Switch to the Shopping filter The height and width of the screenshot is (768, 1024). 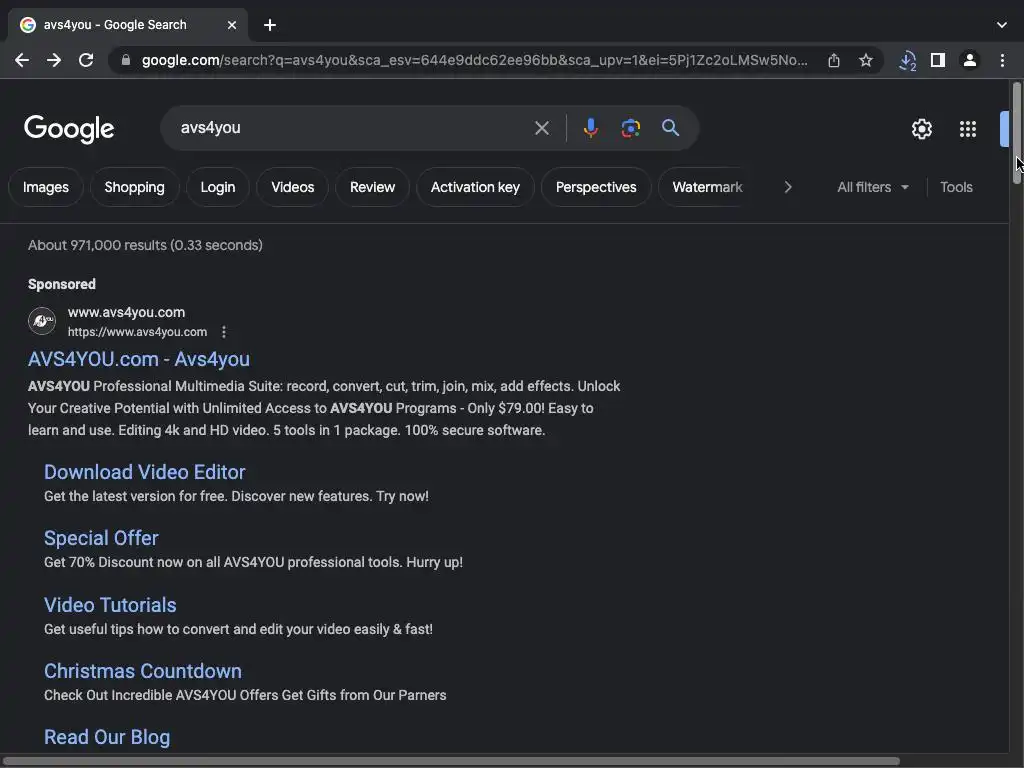tap(135, 187)
